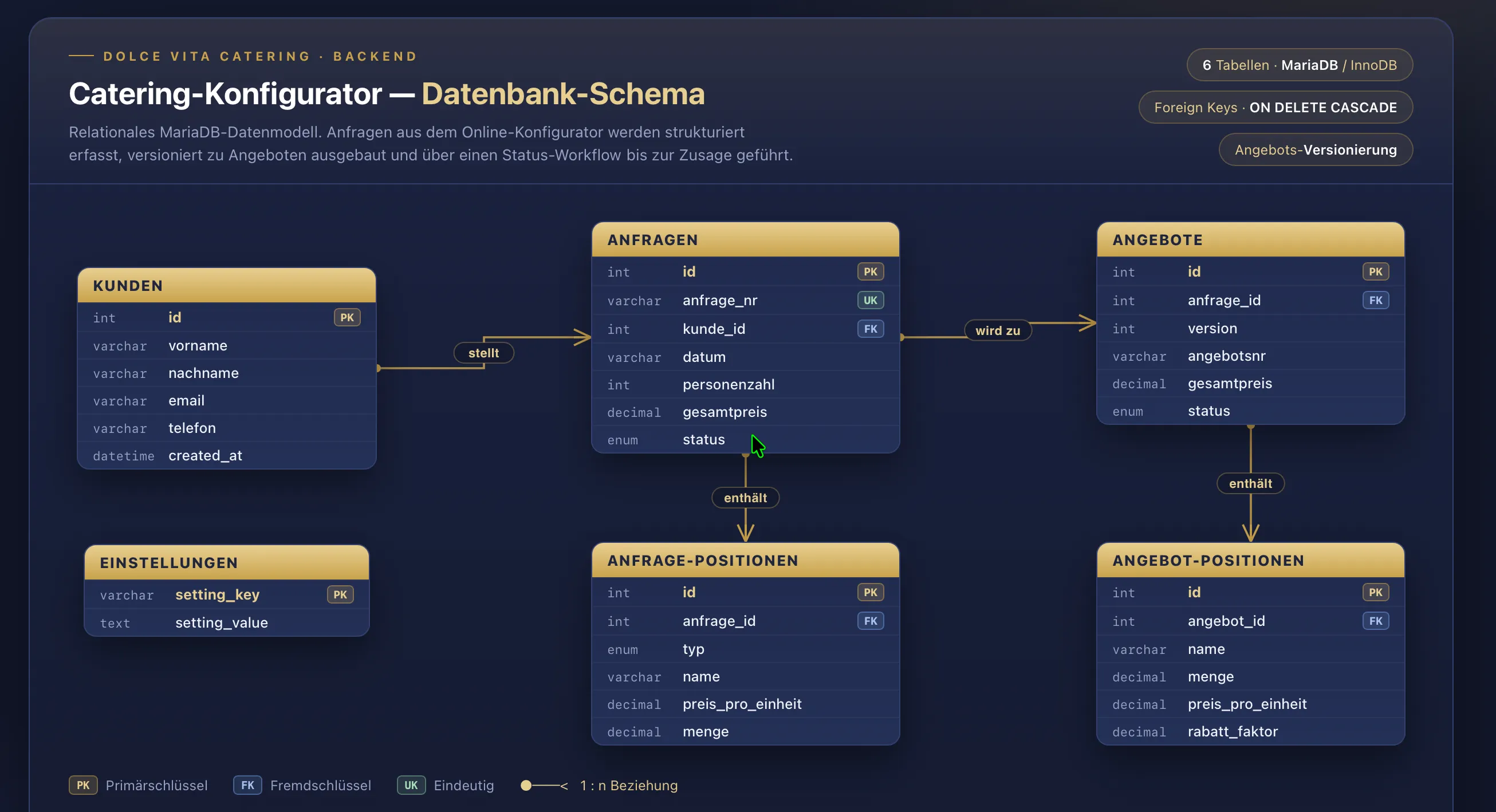1496x812 pixels.
Task: Click the '6 Tabellen · MariaDB / InnoDB' pill
Action: [x=1299, y=65]
